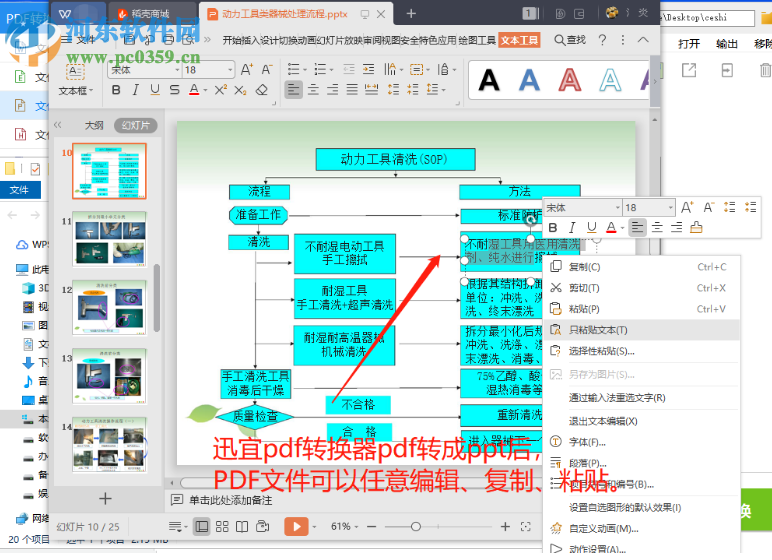Click 打开 in the PDF converter window

click(x=689, y=44)
